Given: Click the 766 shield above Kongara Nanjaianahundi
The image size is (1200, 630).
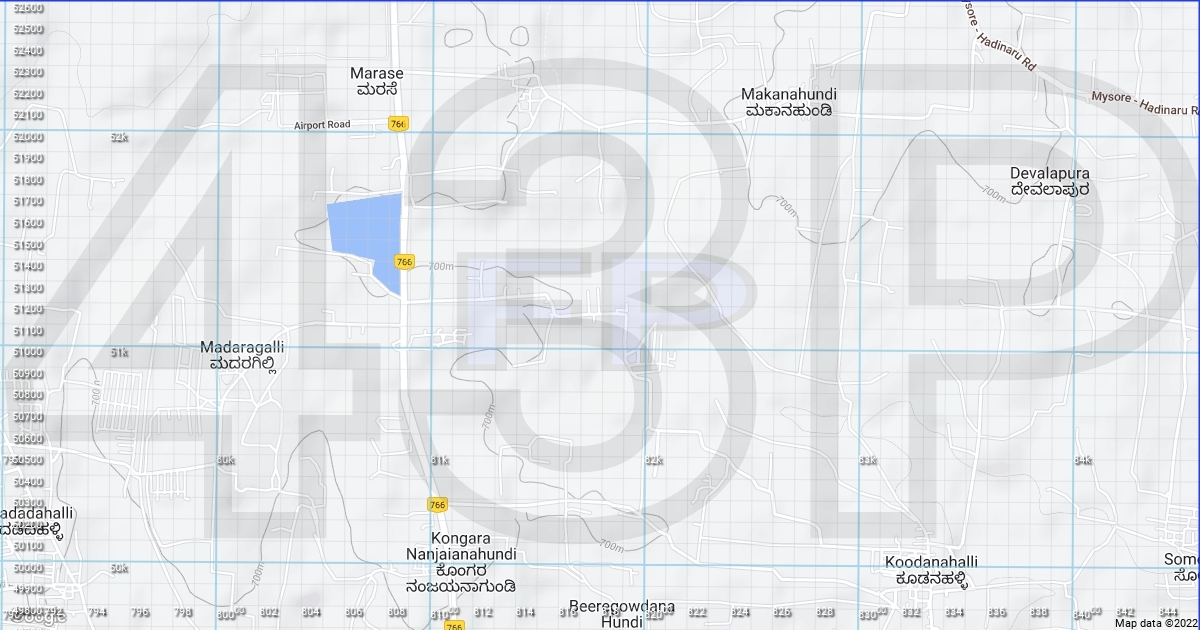Looking at the screenshot, I should [437, 505].
